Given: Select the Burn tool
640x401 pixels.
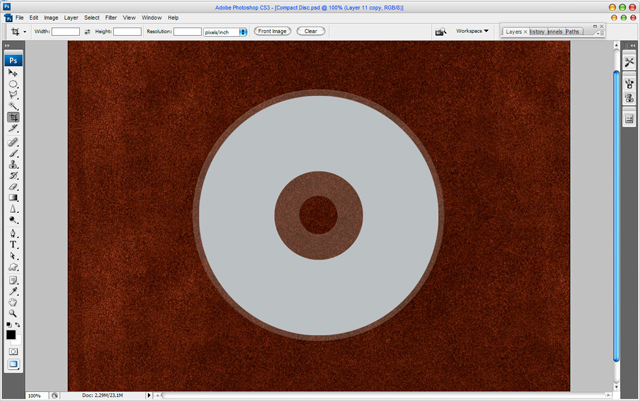Looking at the screenshot, I should pyautogui.click(x=13, y=220).
